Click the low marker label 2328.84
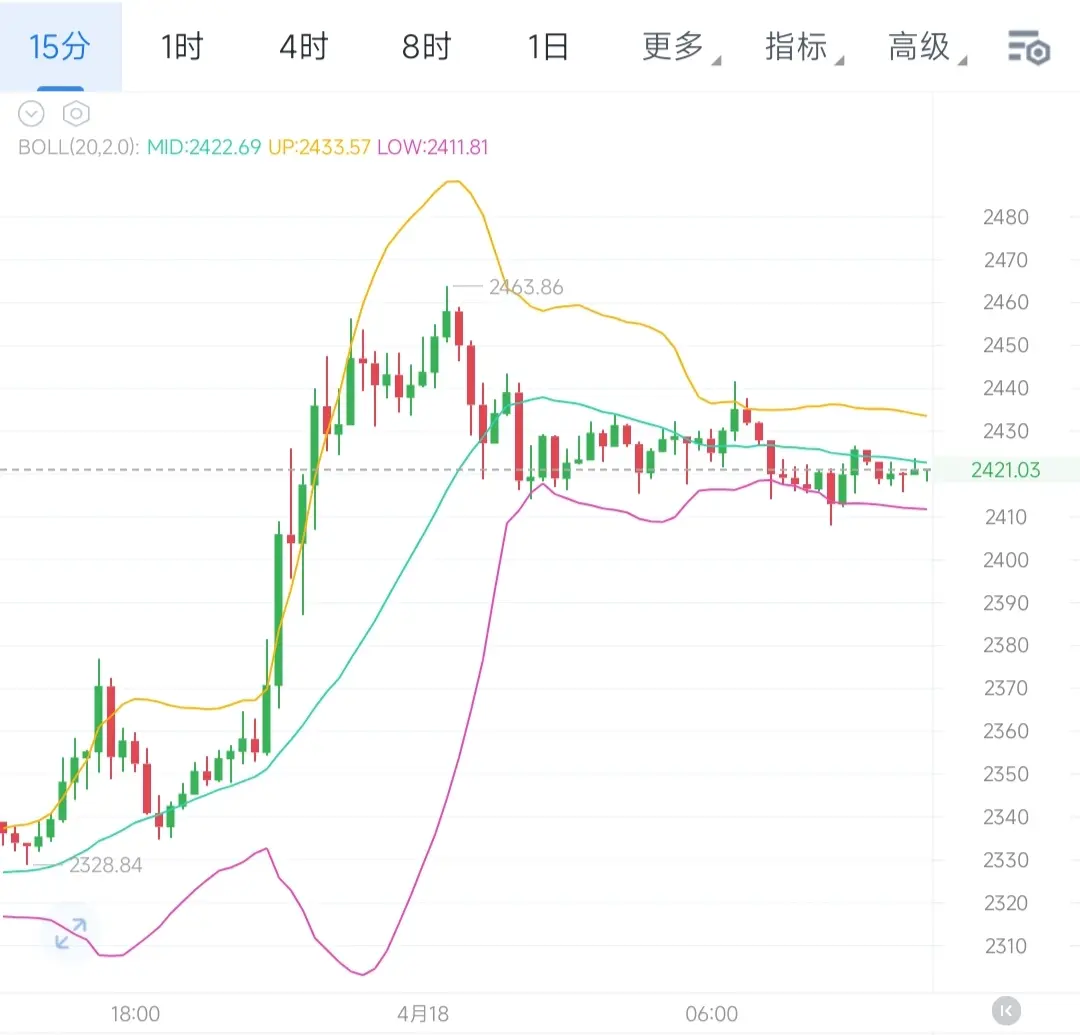 (x=105, y=865)
